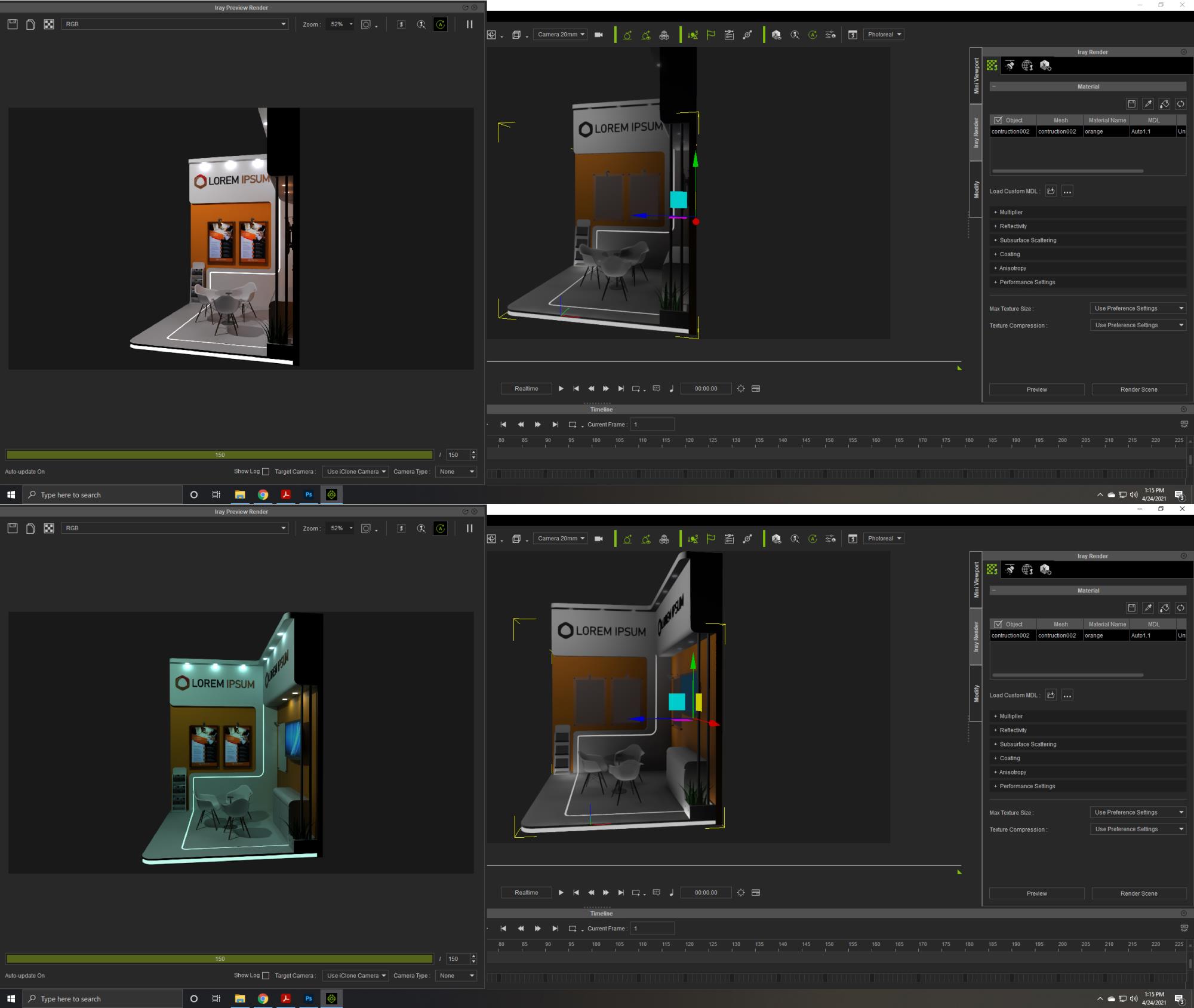Image resolution: width=1194 pixels, height=1008 pixels.
Task: Click the refresh material icon in the bottom screenshot
Action: (x=1180, y=608)
